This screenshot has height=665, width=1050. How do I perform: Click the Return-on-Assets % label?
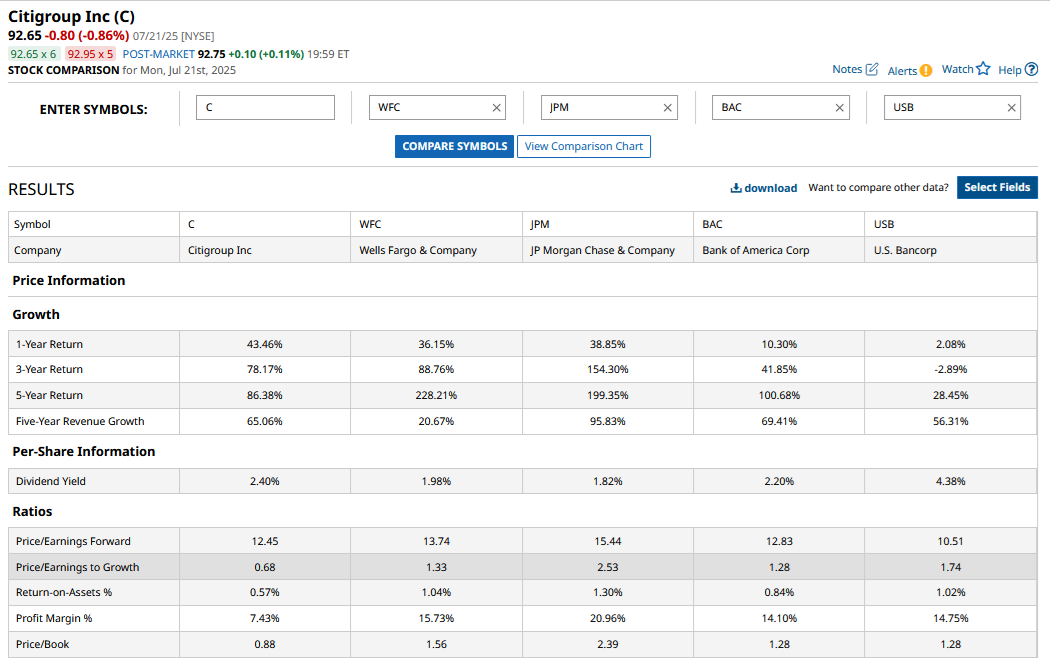[64, 592]
